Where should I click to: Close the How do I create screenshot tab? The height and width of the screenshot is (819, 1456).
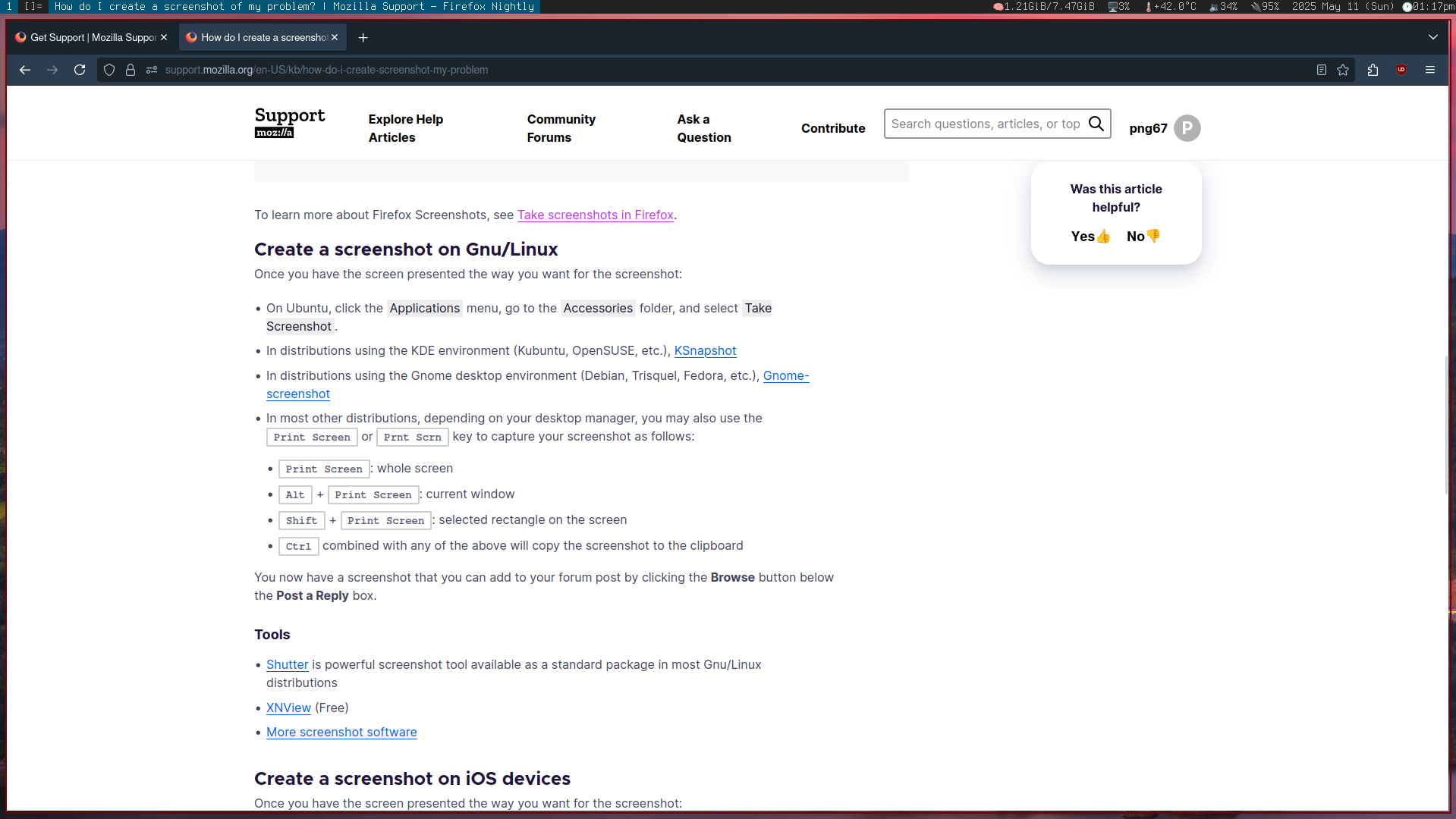tap(335, 37)
